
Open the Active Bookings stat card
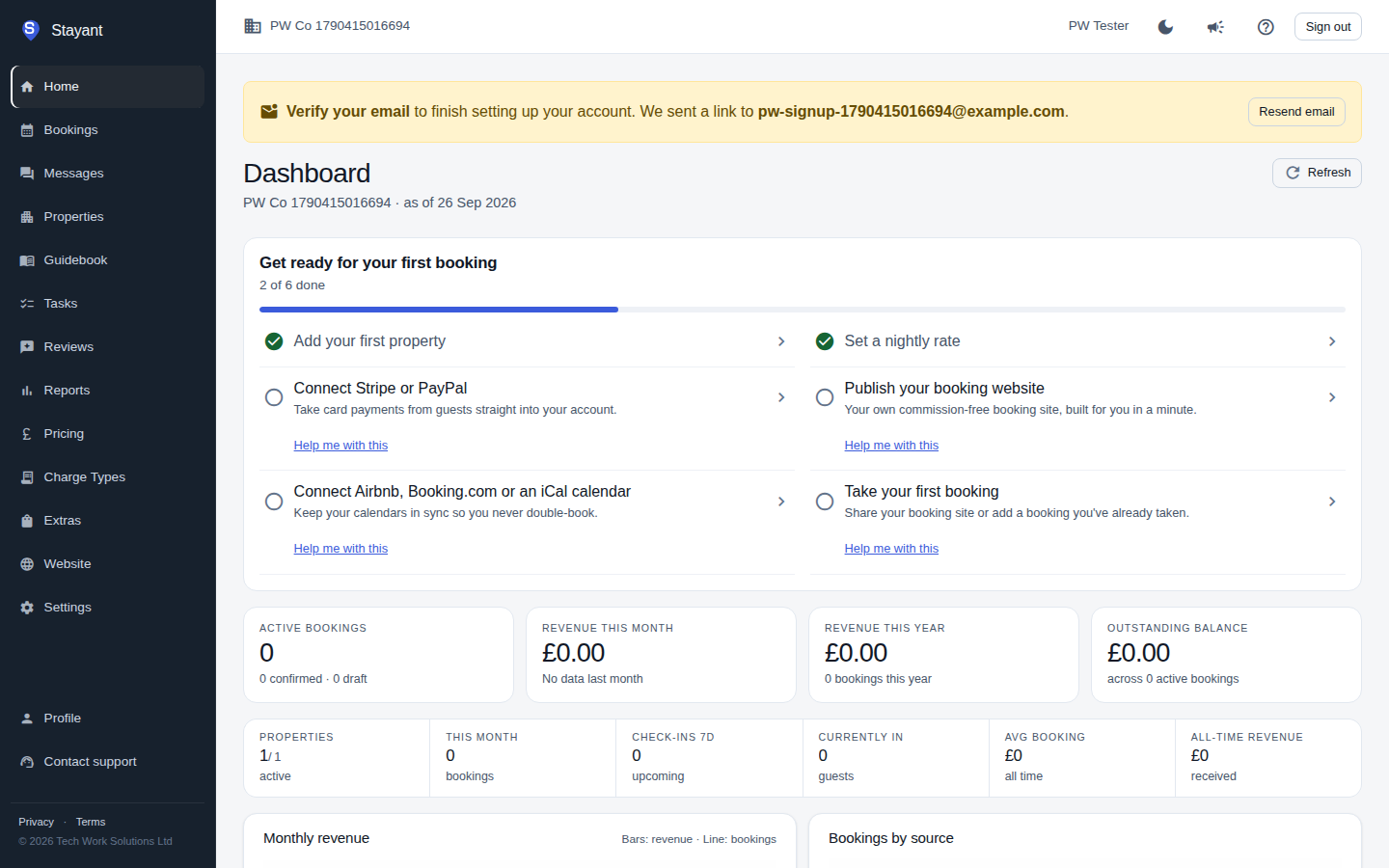pyautogui.click(x=378, y=655)
